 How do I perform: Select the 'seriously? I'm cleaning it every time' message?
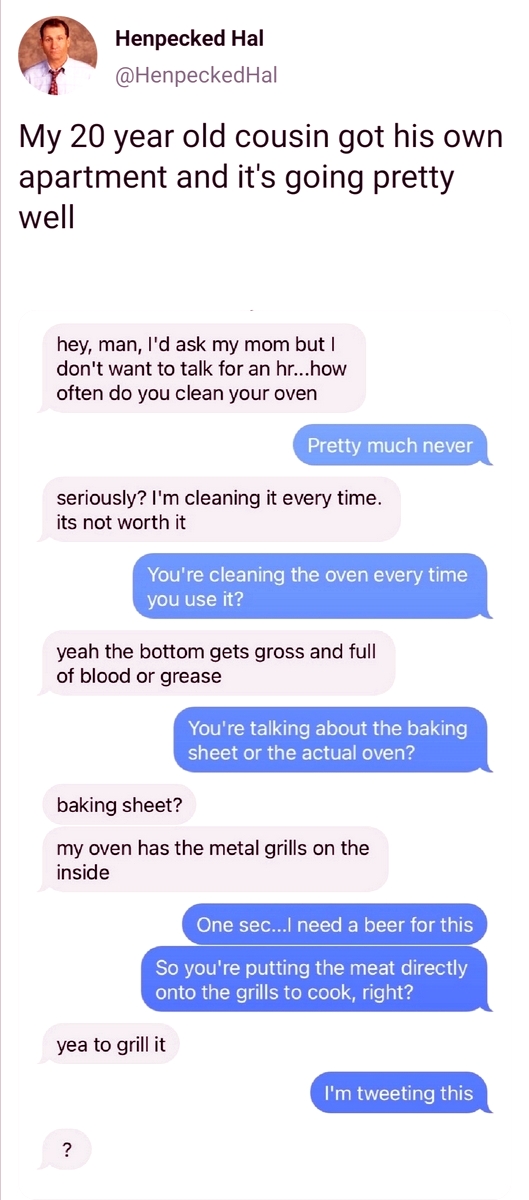click(x=221, y=509)
